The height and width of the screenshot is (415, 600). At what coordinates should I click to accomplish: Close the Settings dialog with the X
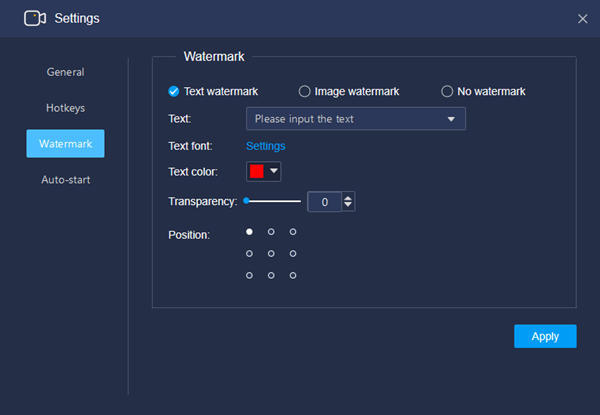582,19
